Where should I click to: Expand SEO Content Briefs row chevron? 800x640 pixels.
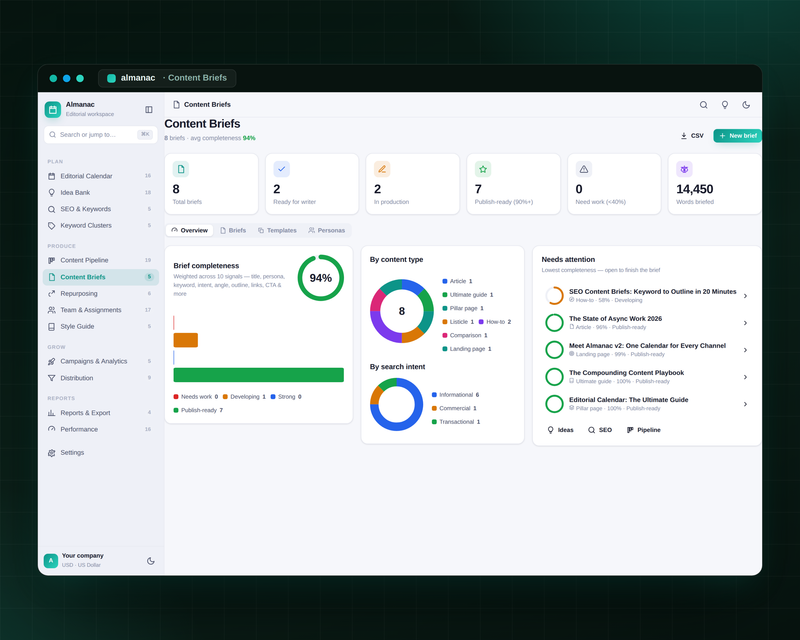click(745, 296)
